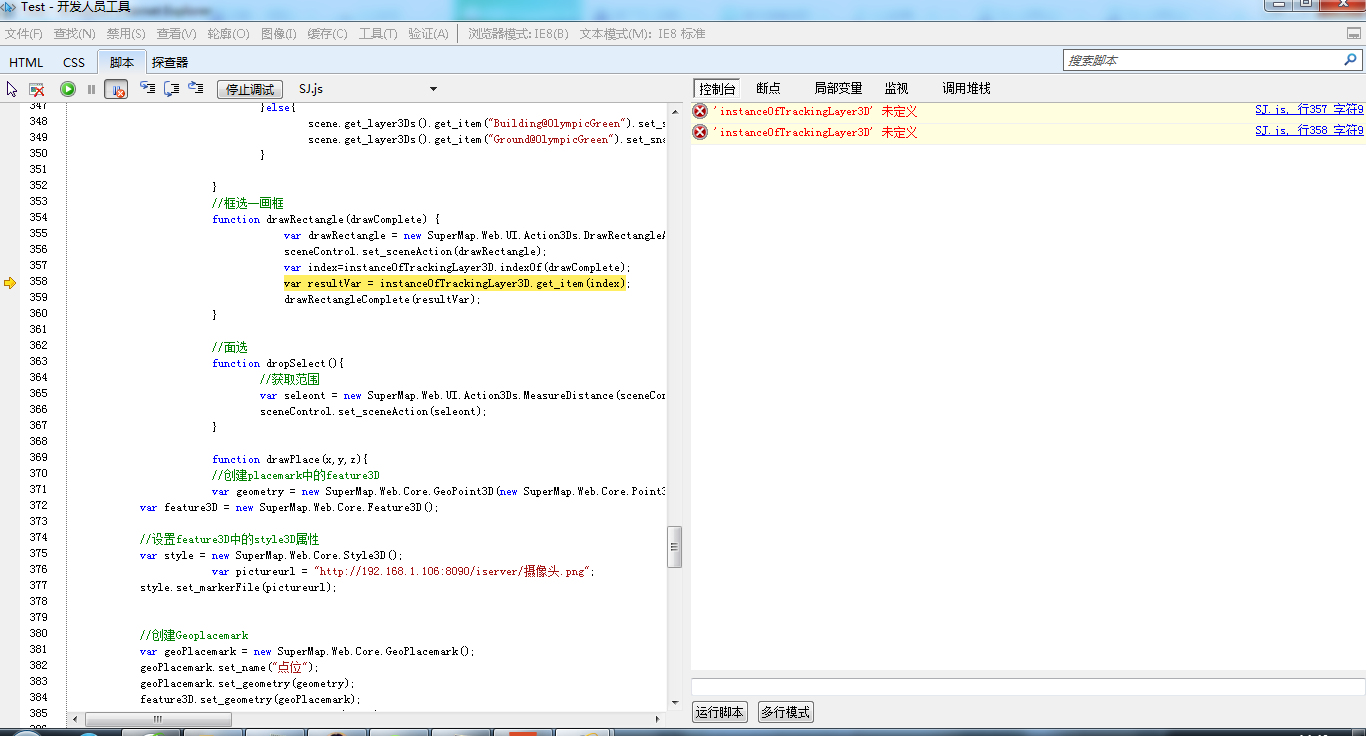Click line number 363 in the gutter
Image resolution: width=1366 pixels, height=736 pixels.
(x=38, y=362)
